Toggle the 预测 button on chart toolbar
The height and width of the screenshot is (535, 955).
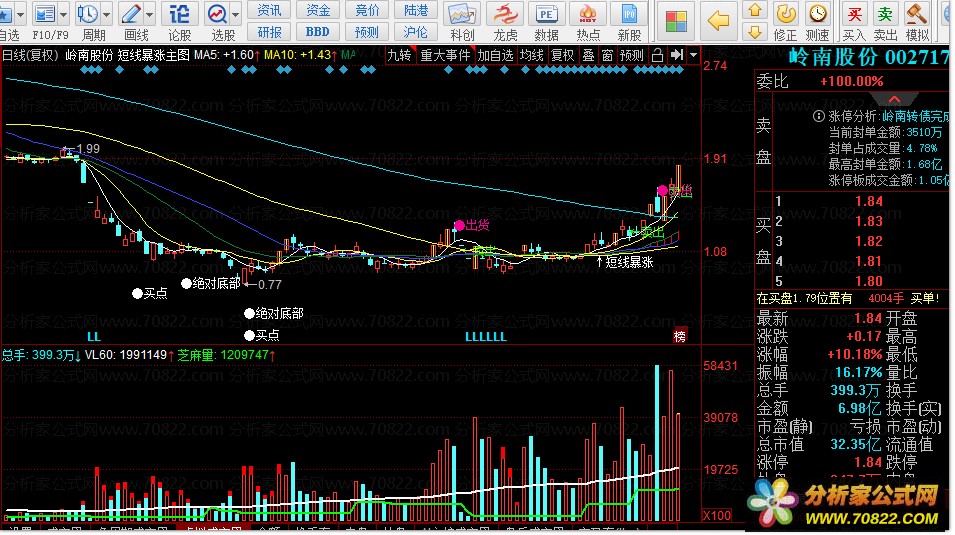pos(631,55)
